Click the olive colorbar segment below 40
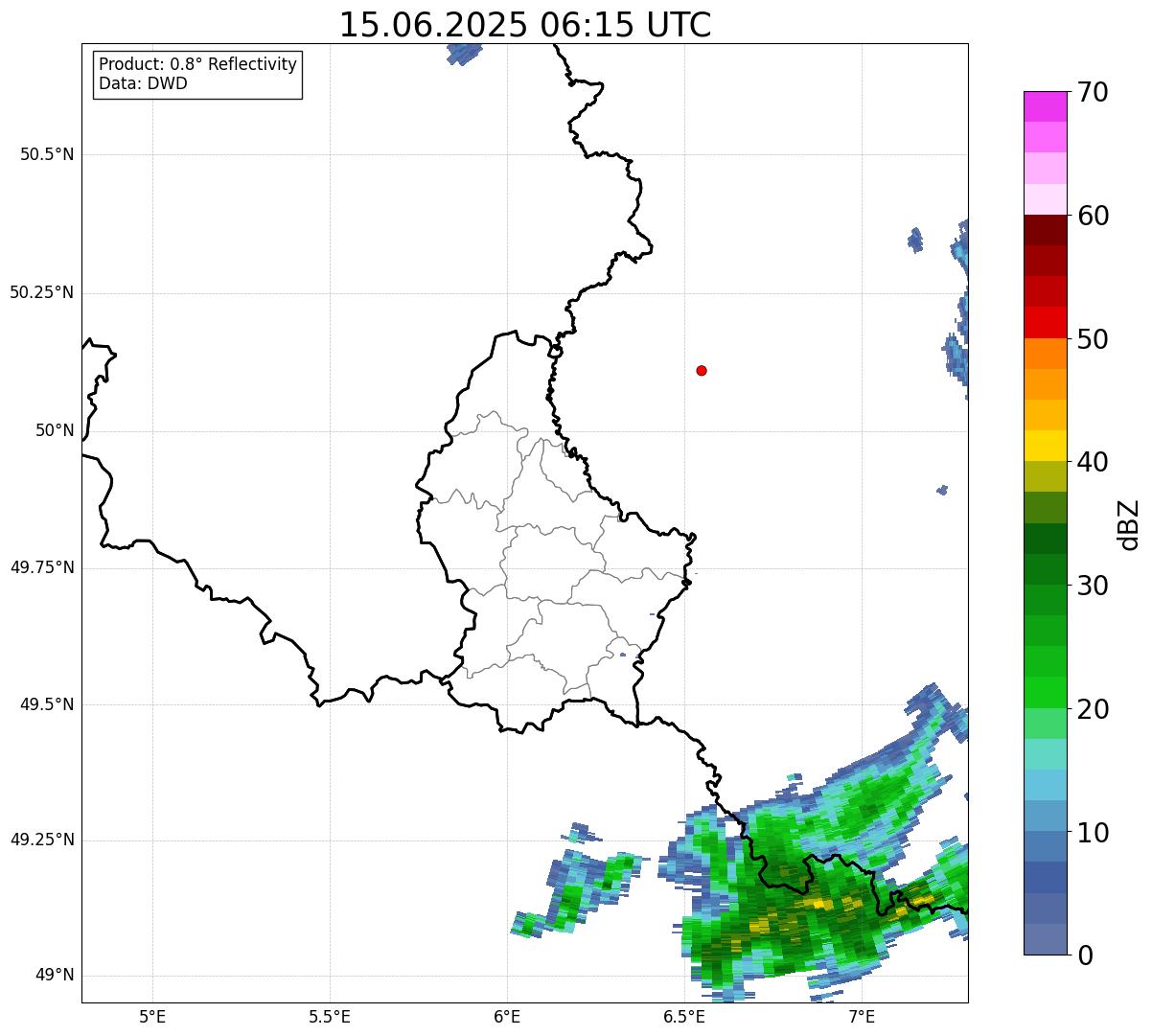 [x=1046, y=476]
